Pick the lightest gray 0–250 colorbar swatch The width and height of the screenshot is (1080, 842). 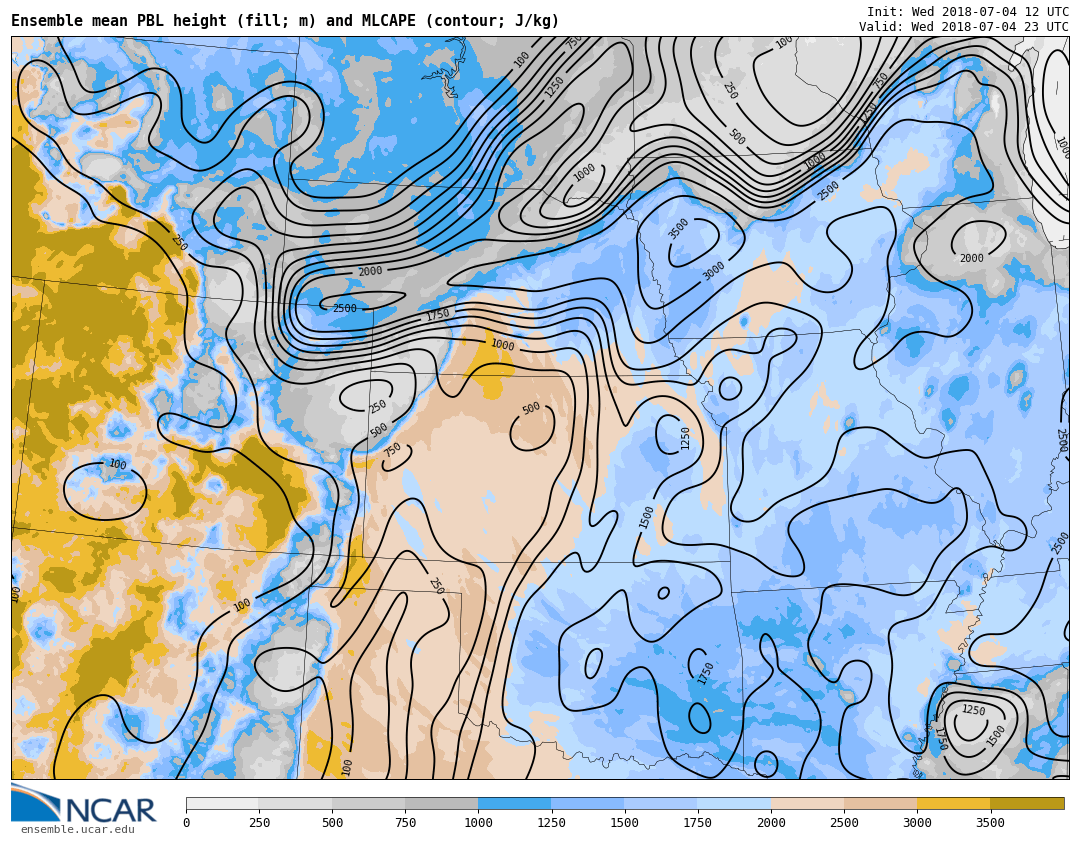(222, 803)
